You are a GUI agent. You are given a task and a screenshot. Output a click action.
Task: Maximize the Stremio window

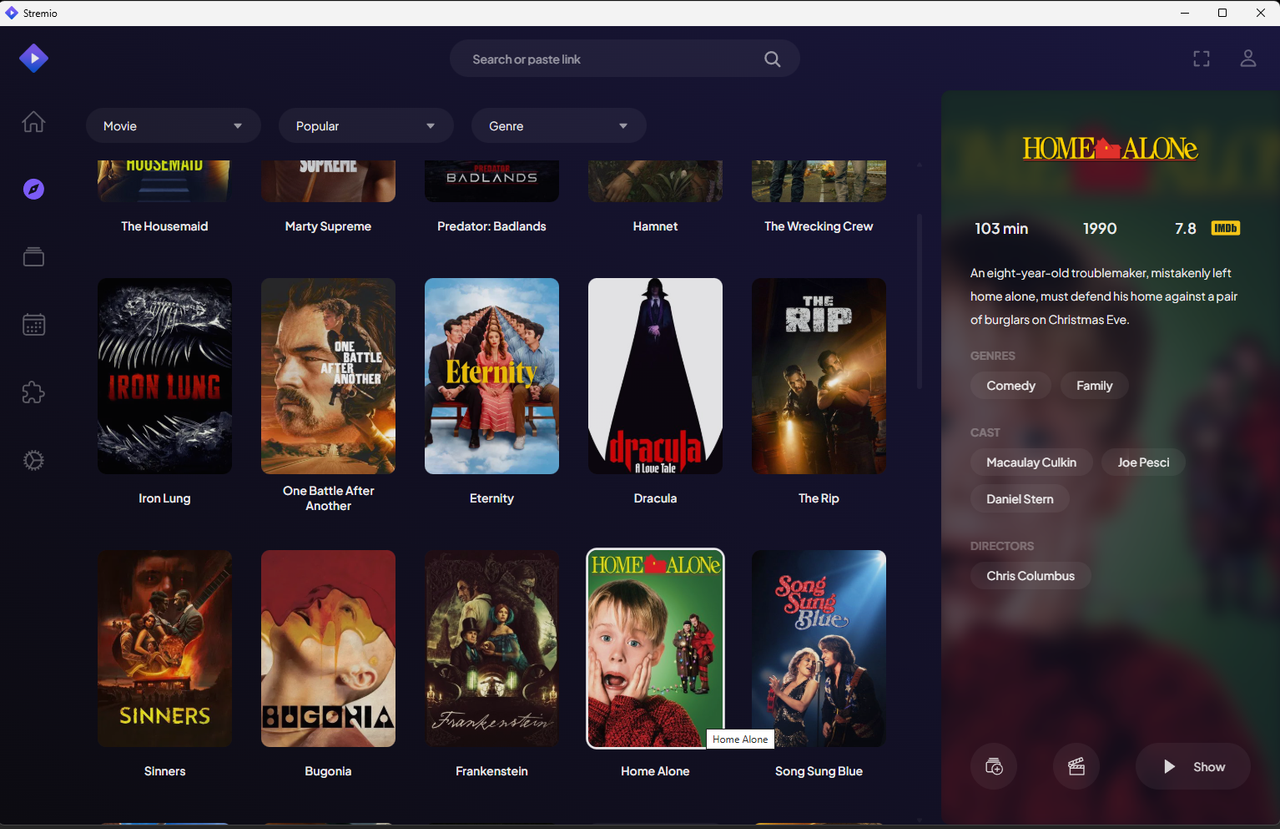point(1222,13)
